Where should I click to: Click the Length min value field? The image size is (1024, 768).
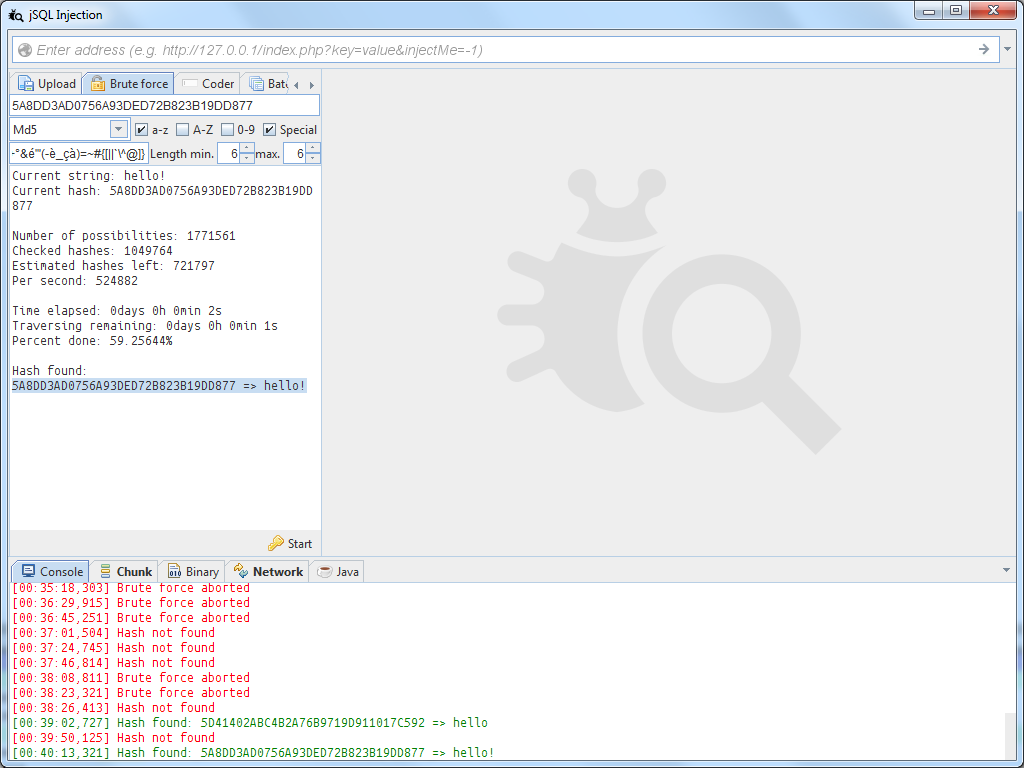point(229,153)
